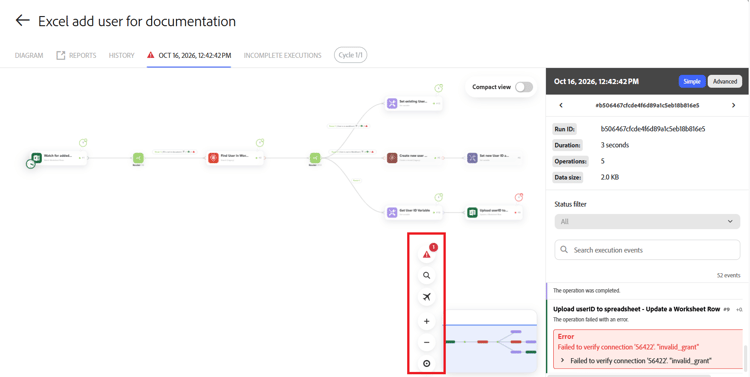Toggle the Compact view switch
Image resolution: width=750 pixels, height=377 pixels.
click(x=524, y=87)
